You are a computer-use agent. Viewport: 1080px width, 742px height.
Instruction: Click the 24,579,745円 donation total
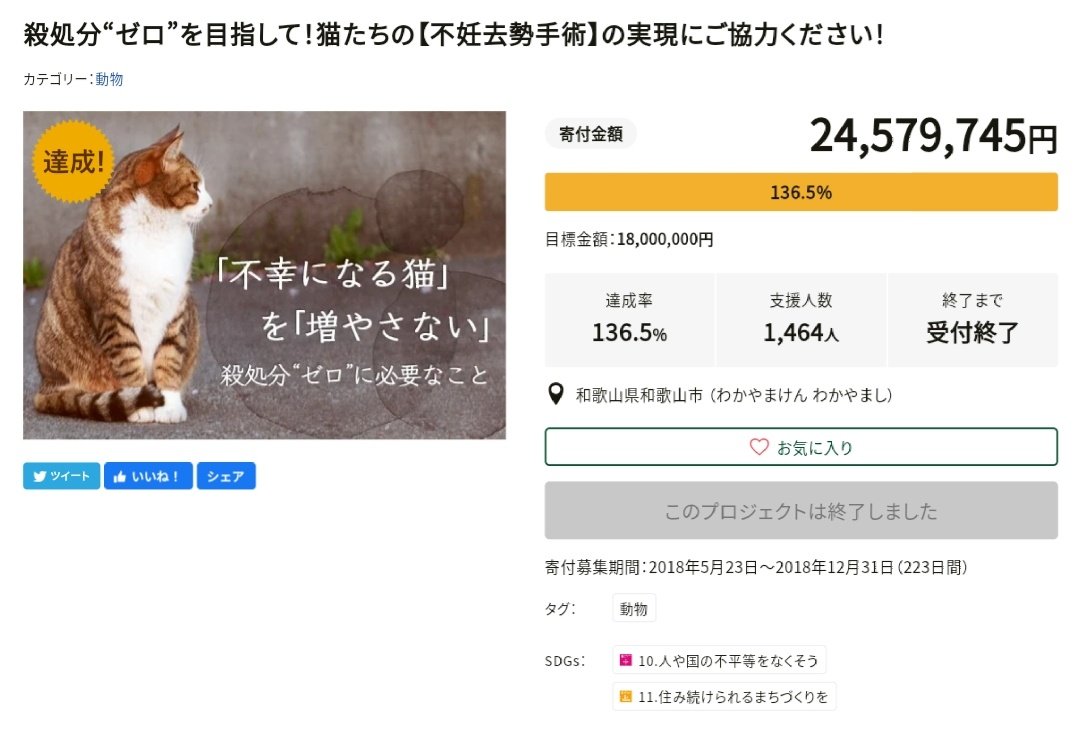932,136
